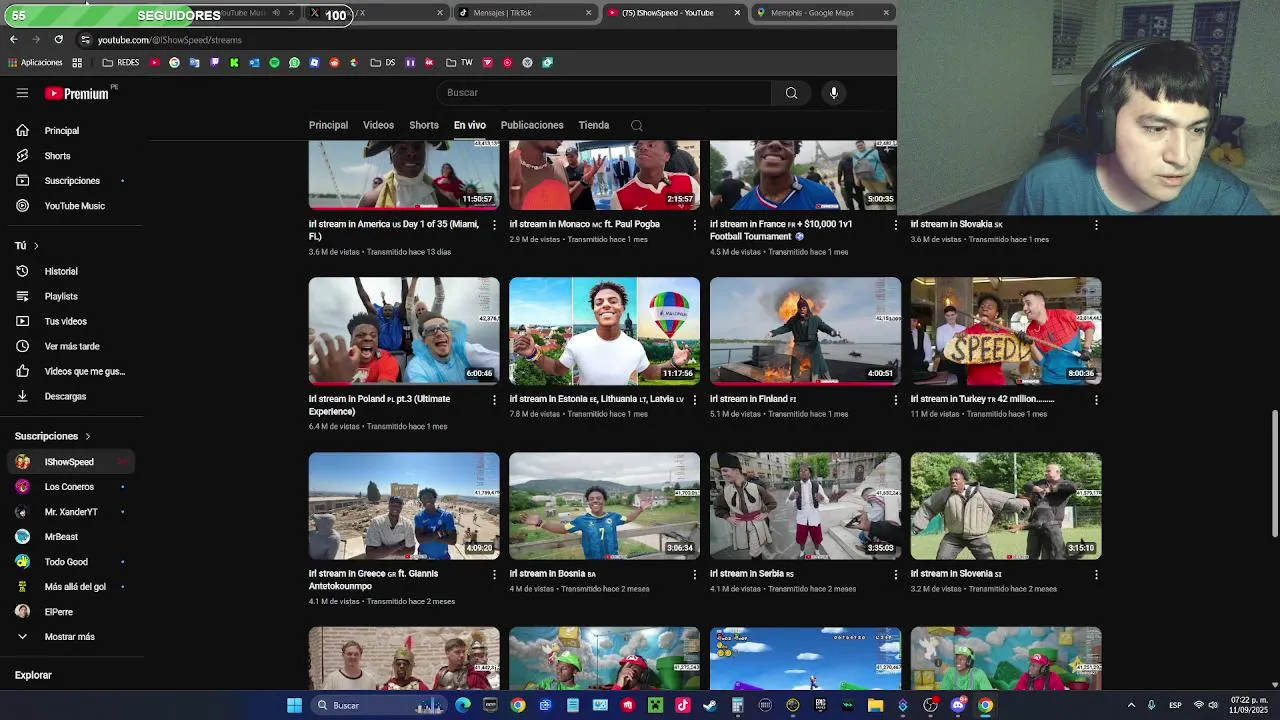This screenshot has width=1280, height=720.
Task: Open IShowSpeed subscription channel
Action: (71, 462)
